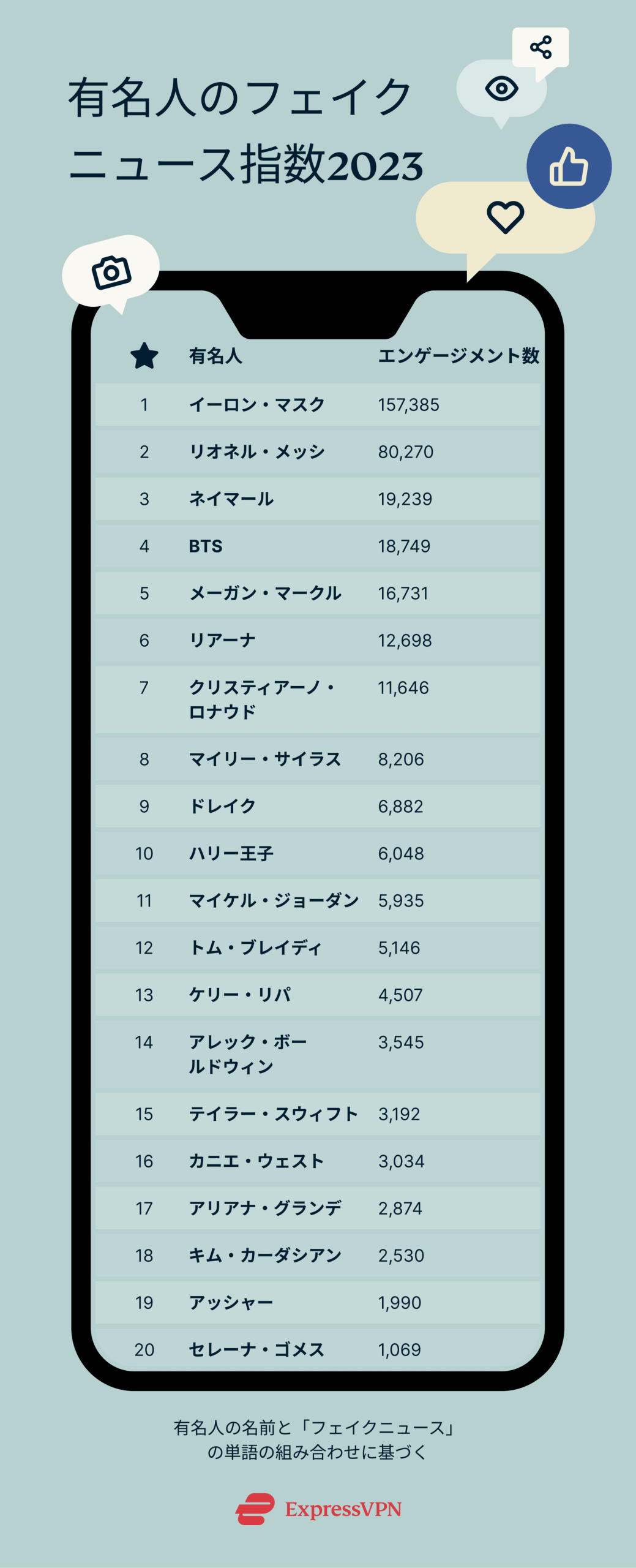Click the eye view icon
636x1568 pixels.
click(501, 89)
